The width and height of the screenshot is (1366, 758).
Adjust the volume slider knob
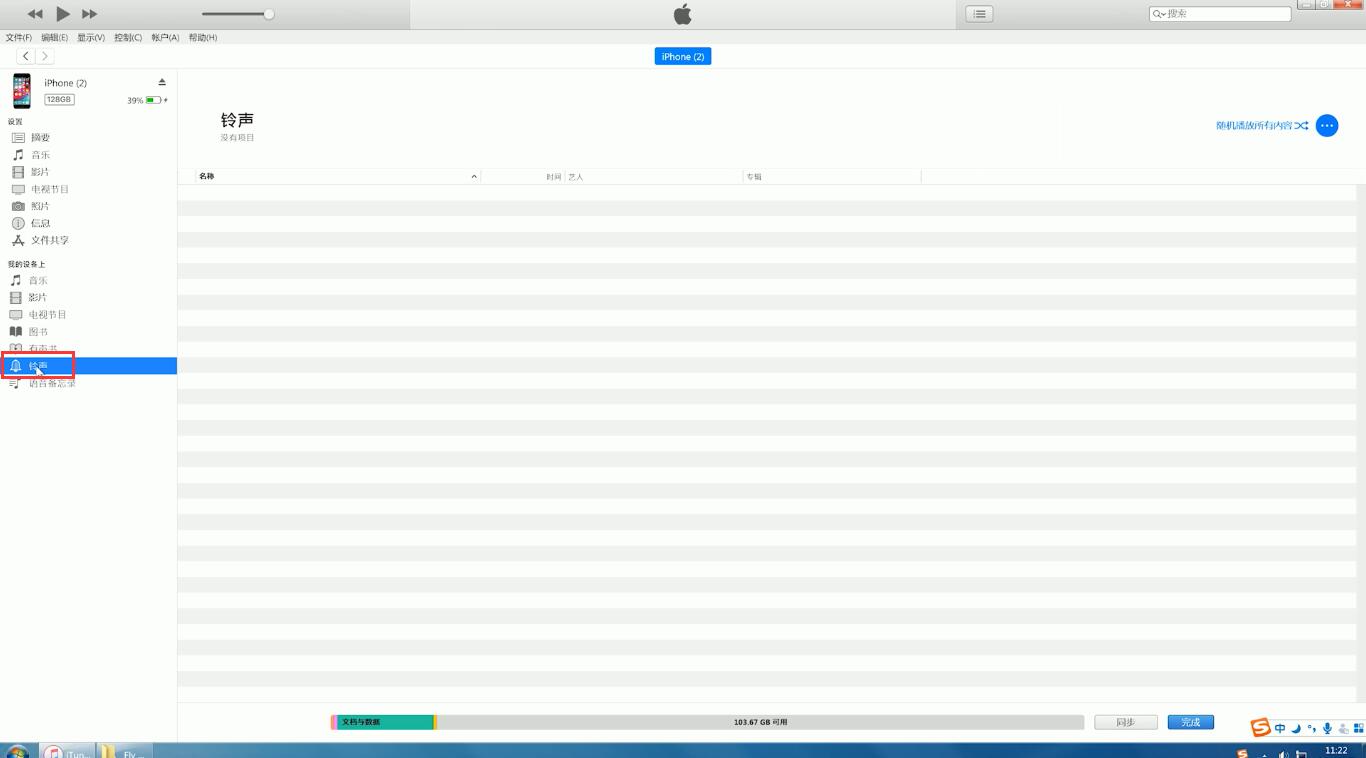(x=269, y=14)
